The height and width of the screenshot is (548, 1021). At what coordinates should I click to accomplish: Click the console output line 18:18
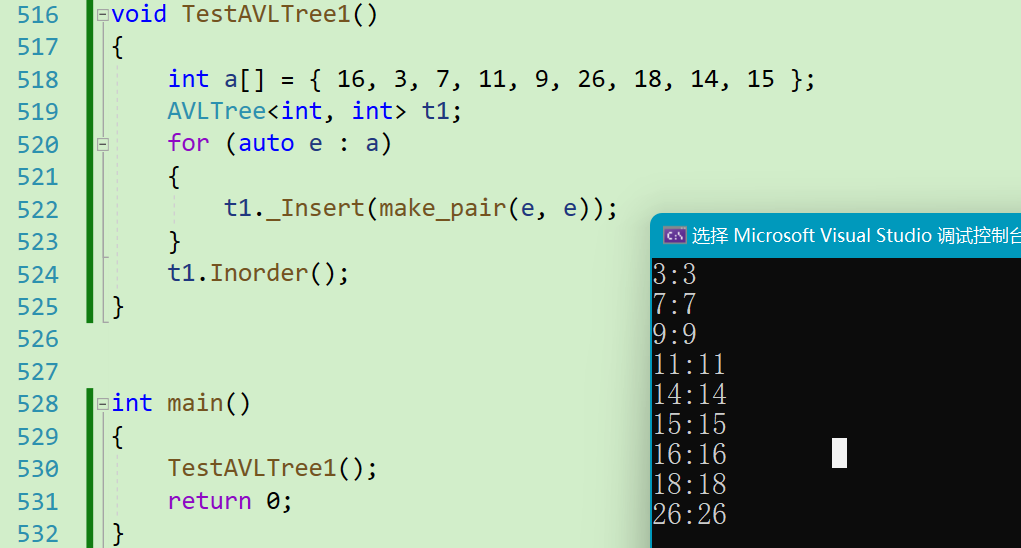689,484
